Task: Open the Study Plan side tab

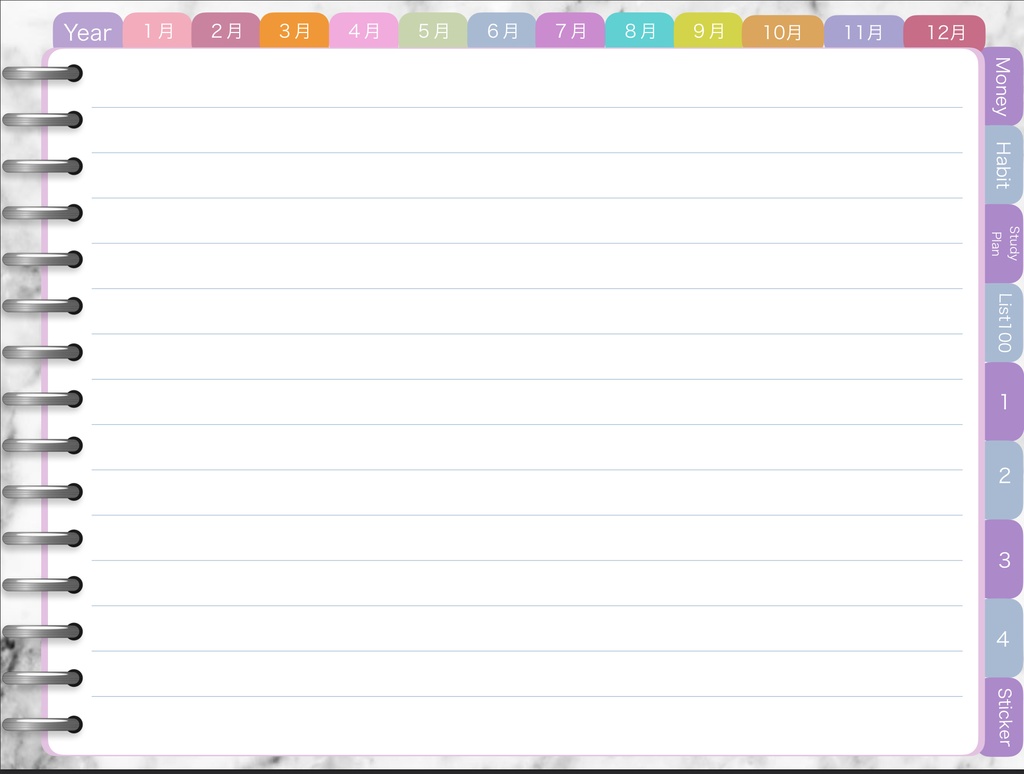Action: [x=1003, y=244]
